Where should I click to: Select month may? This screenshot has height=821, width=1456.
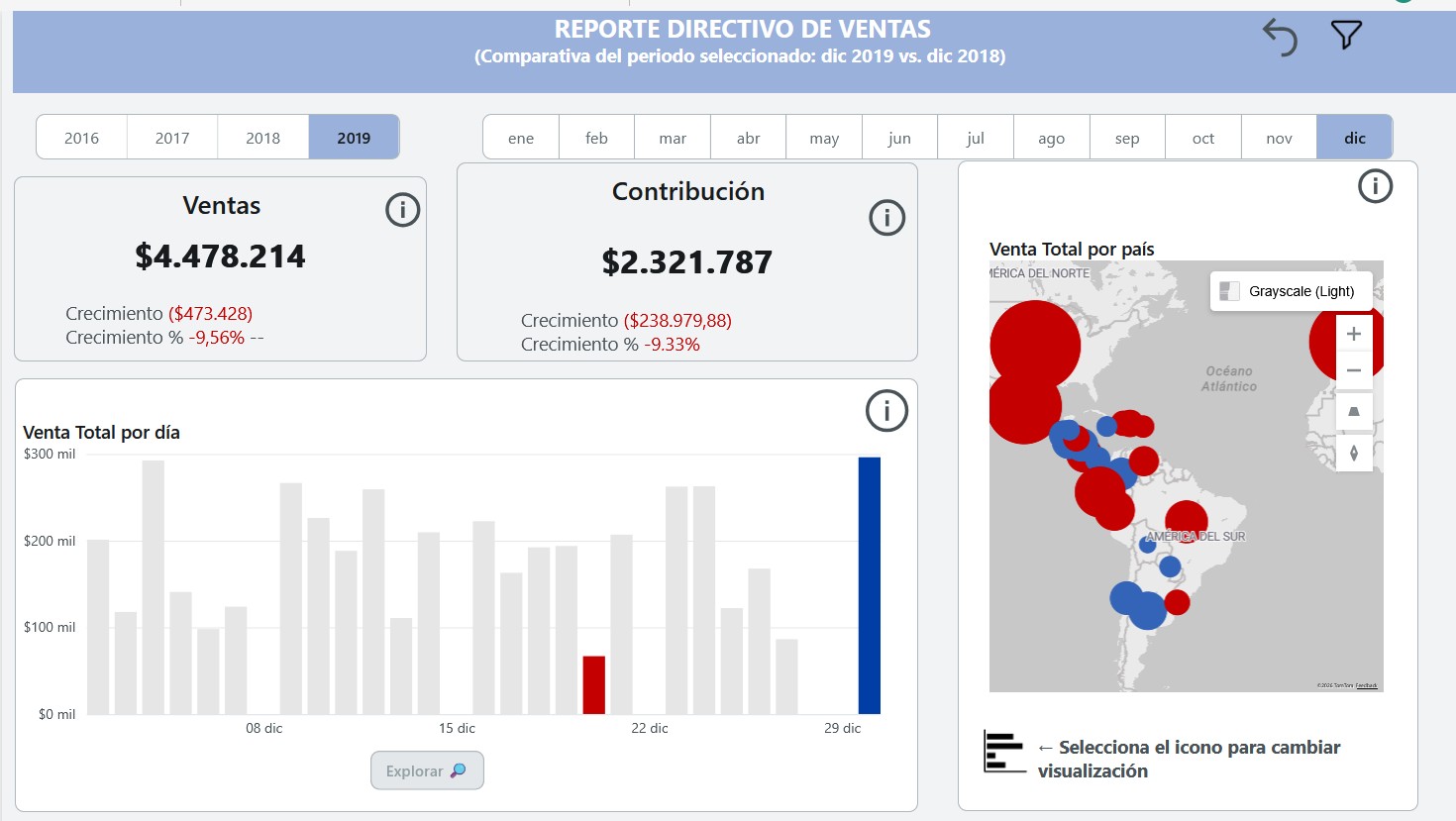[x=824, y=138]
